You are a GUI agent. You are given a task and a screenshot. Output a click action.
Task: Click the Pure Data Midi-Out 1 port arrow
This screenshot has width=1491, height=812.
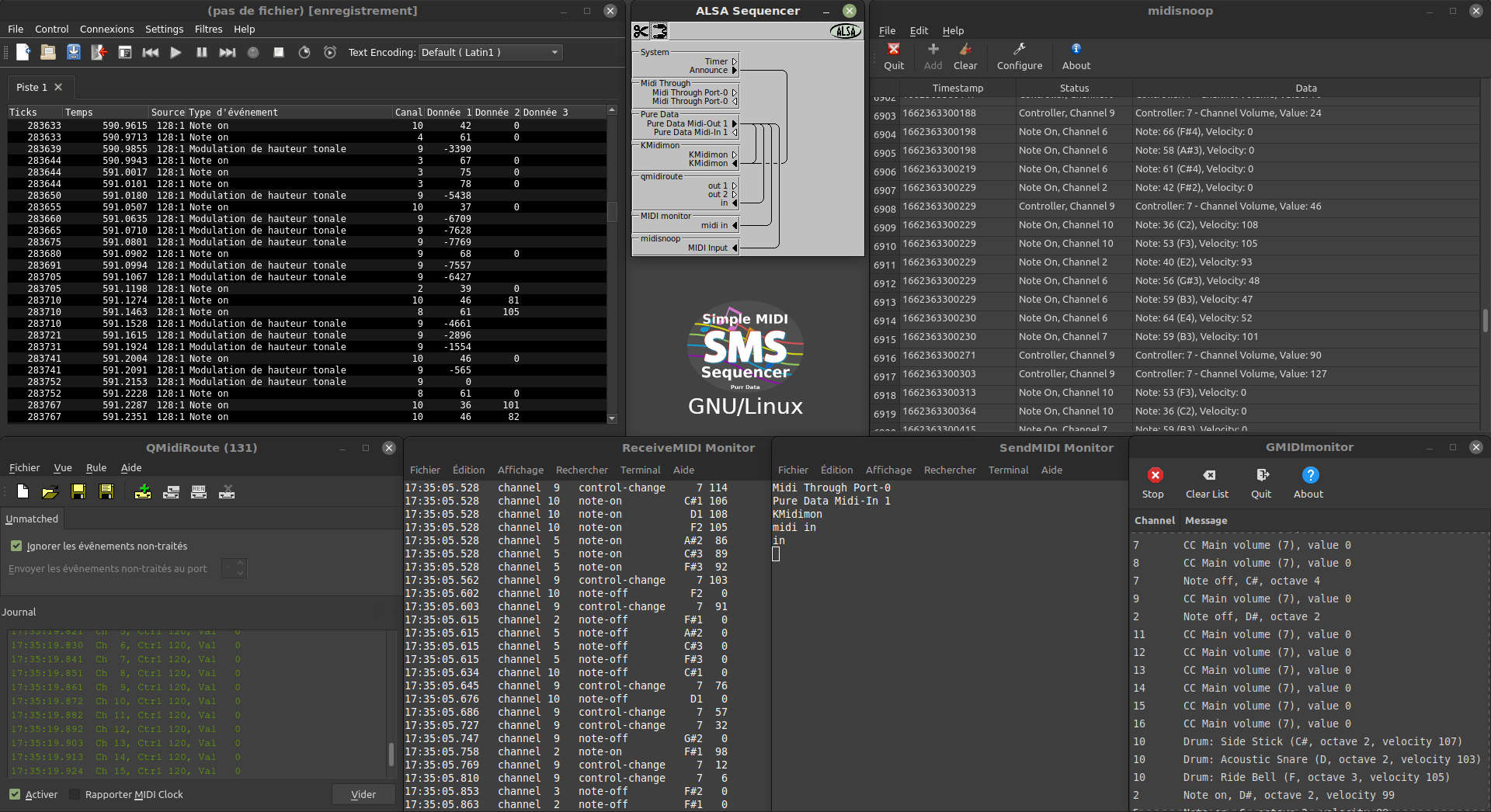click(x=735, y=123)
